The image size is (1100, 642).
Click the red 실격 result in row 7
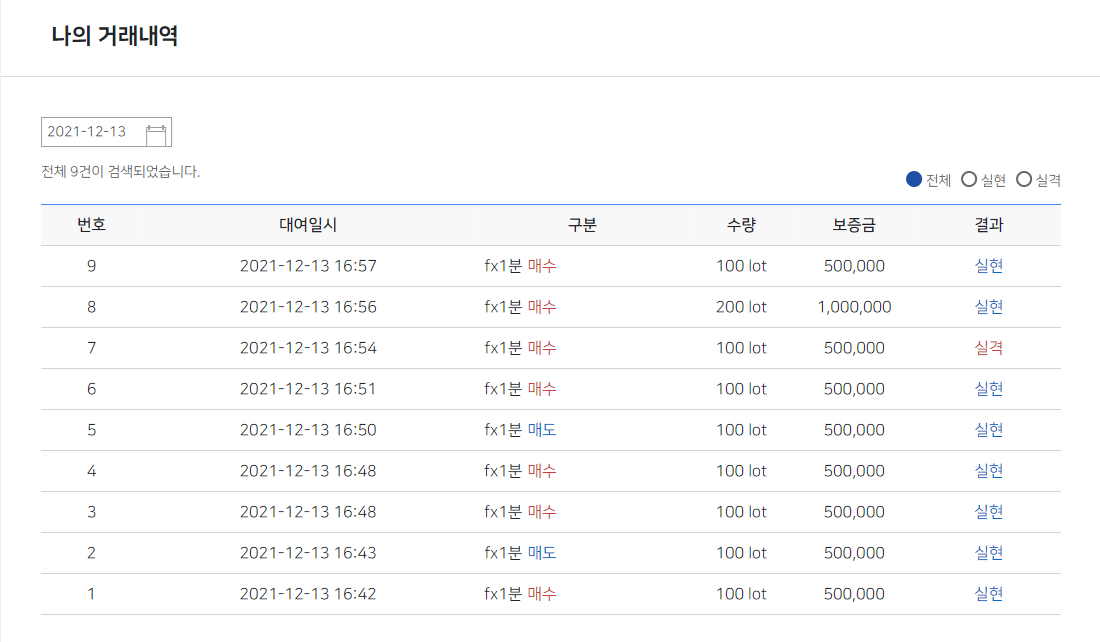(988, 348)
